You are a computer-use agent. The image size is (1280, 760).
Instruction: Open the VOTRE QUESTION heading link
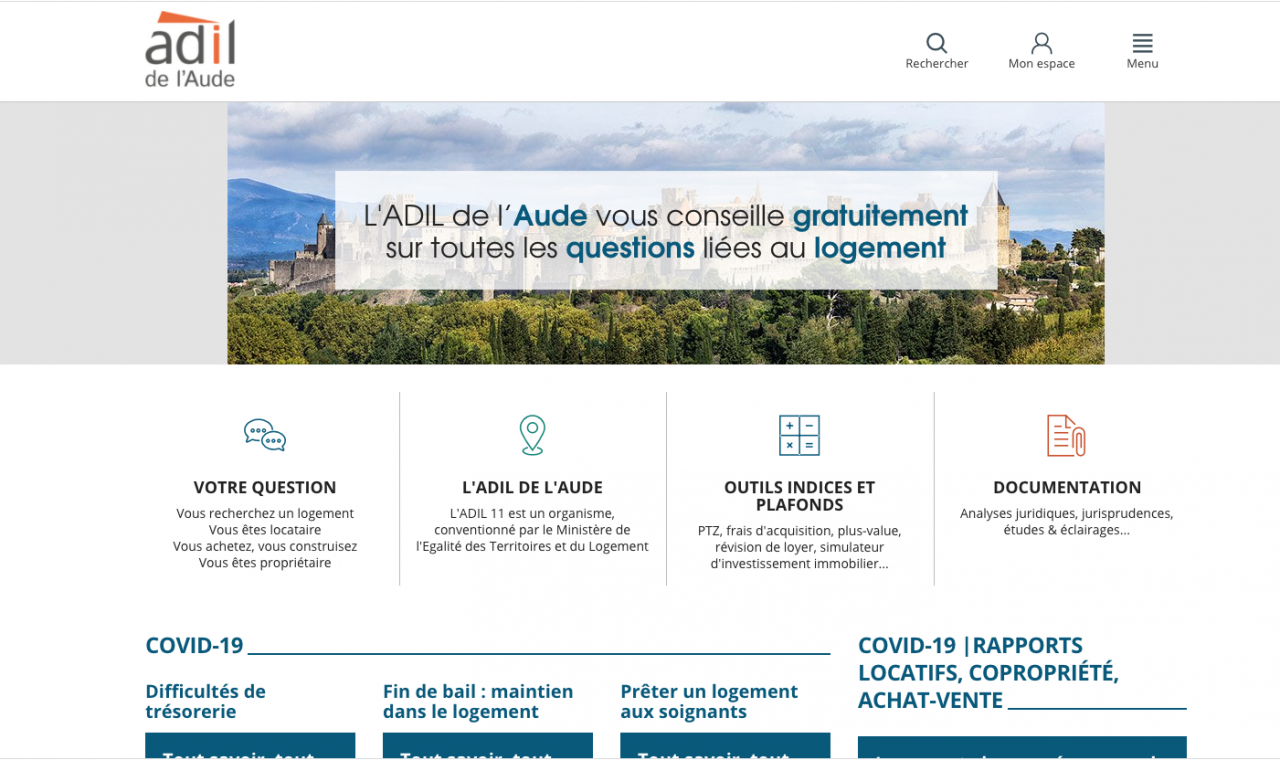[x=265, y=488]
